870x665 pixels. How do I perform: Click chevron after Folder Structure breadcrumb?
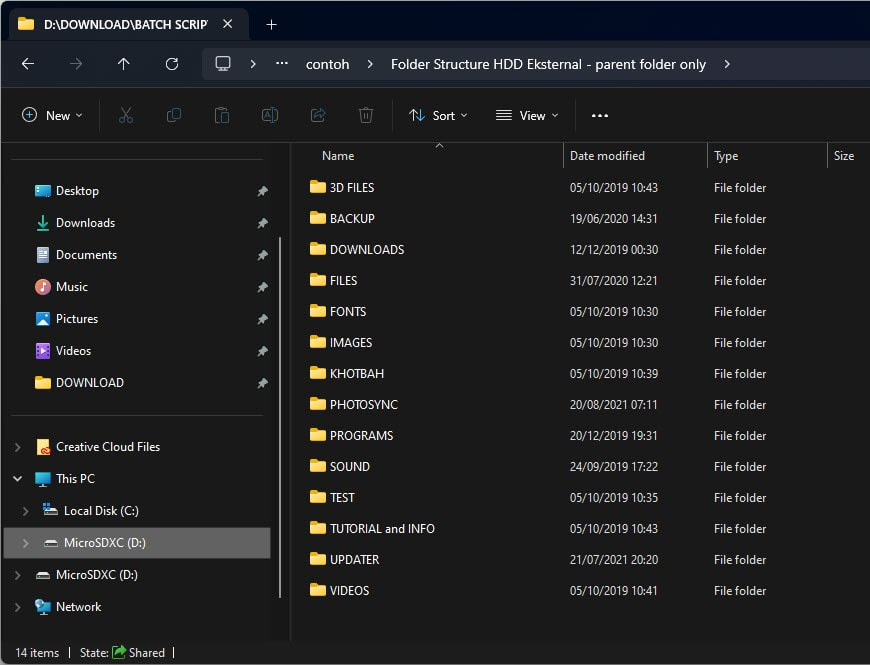pyautogui.click(x=727, y=64)
